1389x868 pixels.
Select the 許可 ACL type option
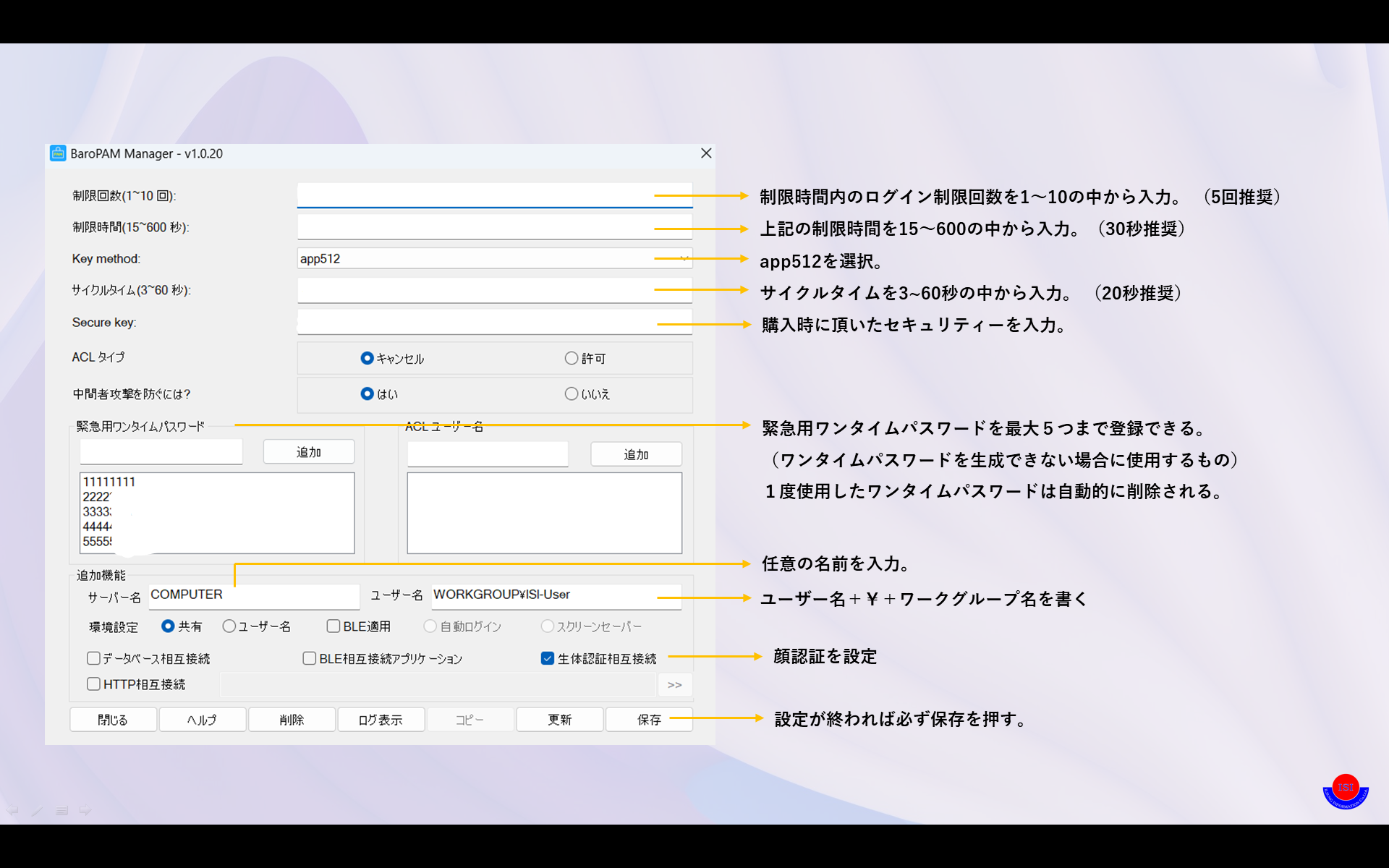click(x=572, y=358)
